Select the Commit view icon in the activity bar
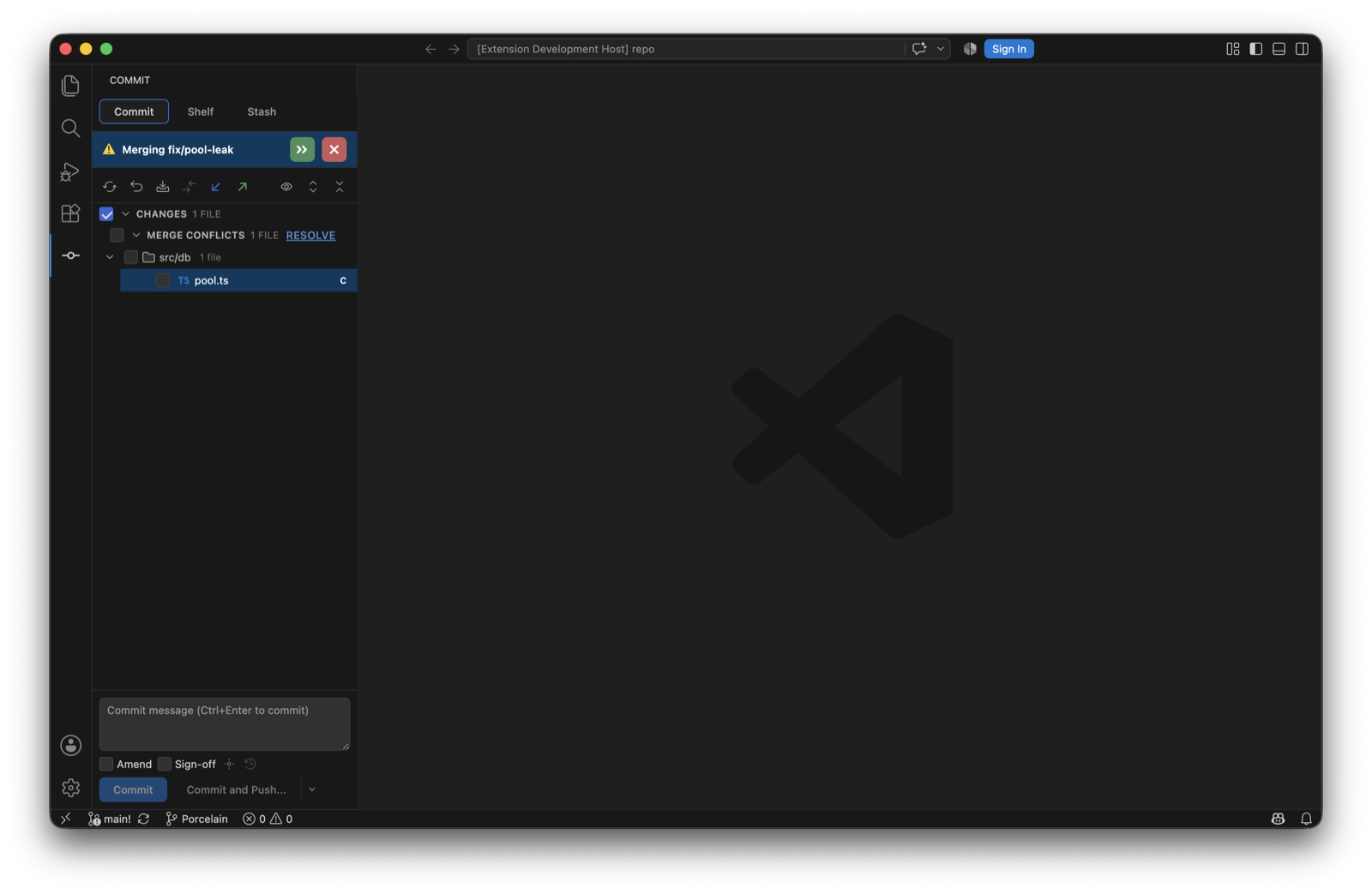 coord(70,255)
